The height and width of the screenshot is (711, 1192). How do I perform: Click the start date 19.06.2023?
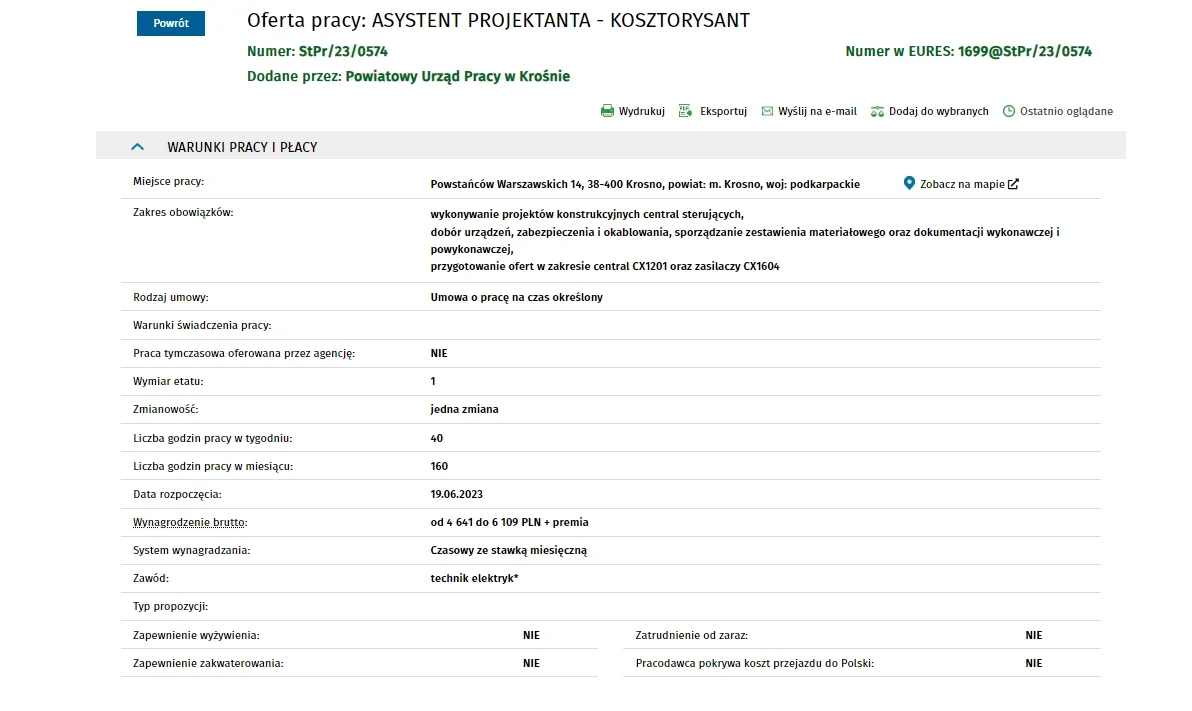(456, 494)
